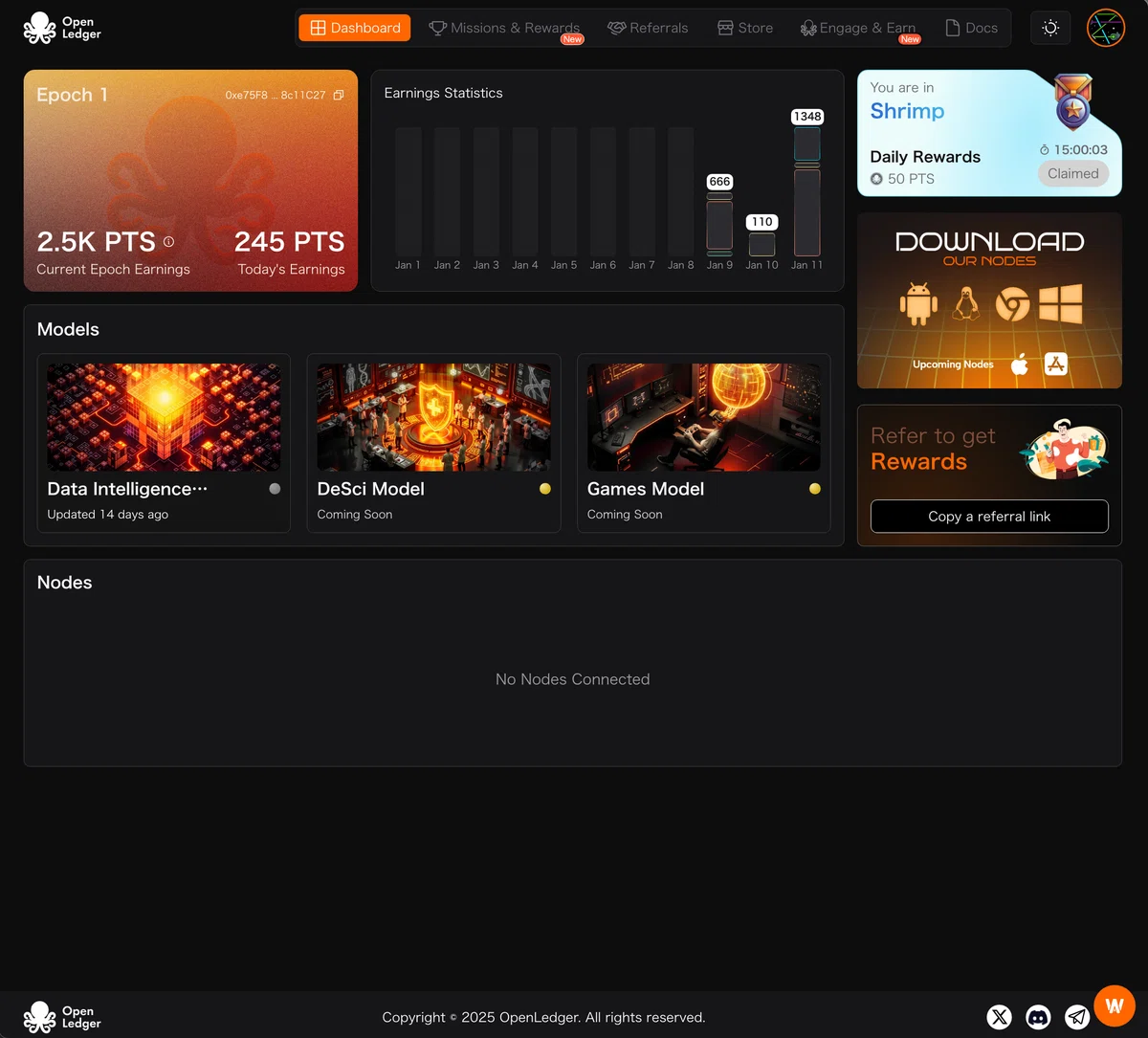
Task: Open the Discord footer link
Action: click(1038, 1017)
